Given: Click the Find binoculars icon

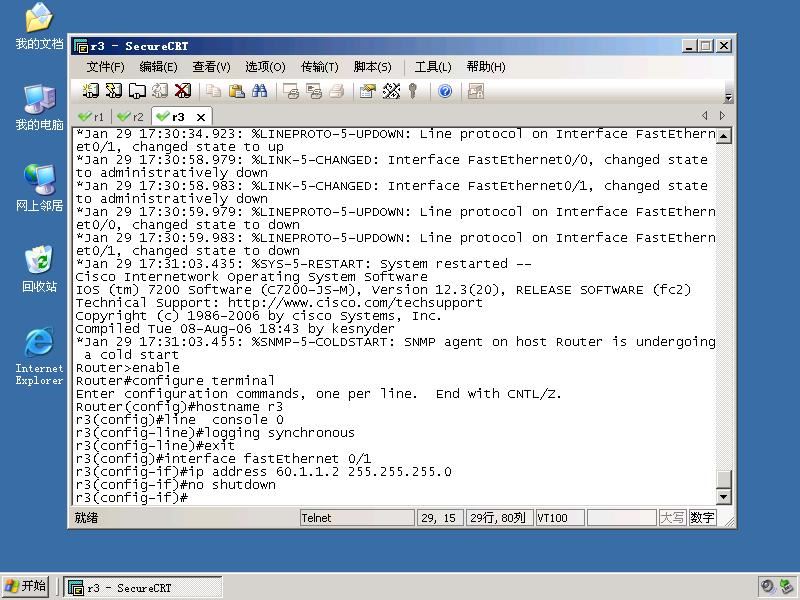Looking at the screenshot, I should pyautogui.click(x=259, y=91).
